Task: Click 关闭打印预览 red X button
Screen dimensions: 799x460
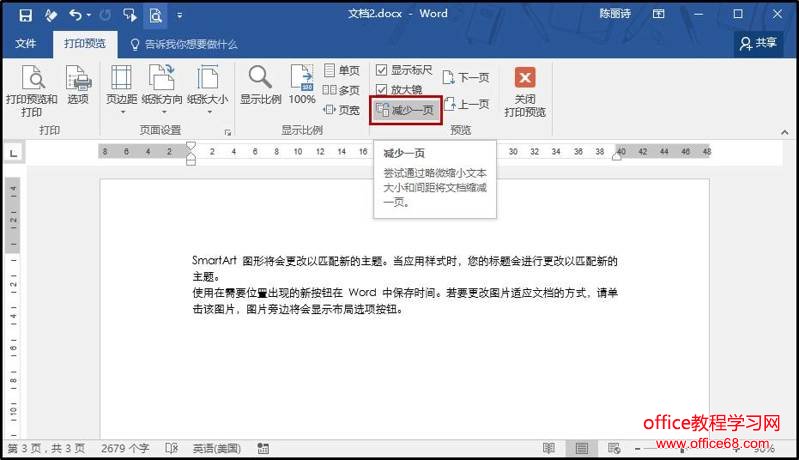Action: (525, 92)
